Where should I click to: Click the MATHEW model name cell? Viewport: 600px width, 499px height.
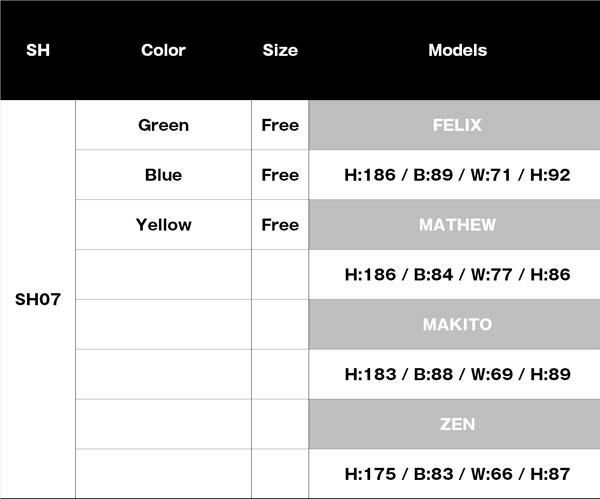457,225
